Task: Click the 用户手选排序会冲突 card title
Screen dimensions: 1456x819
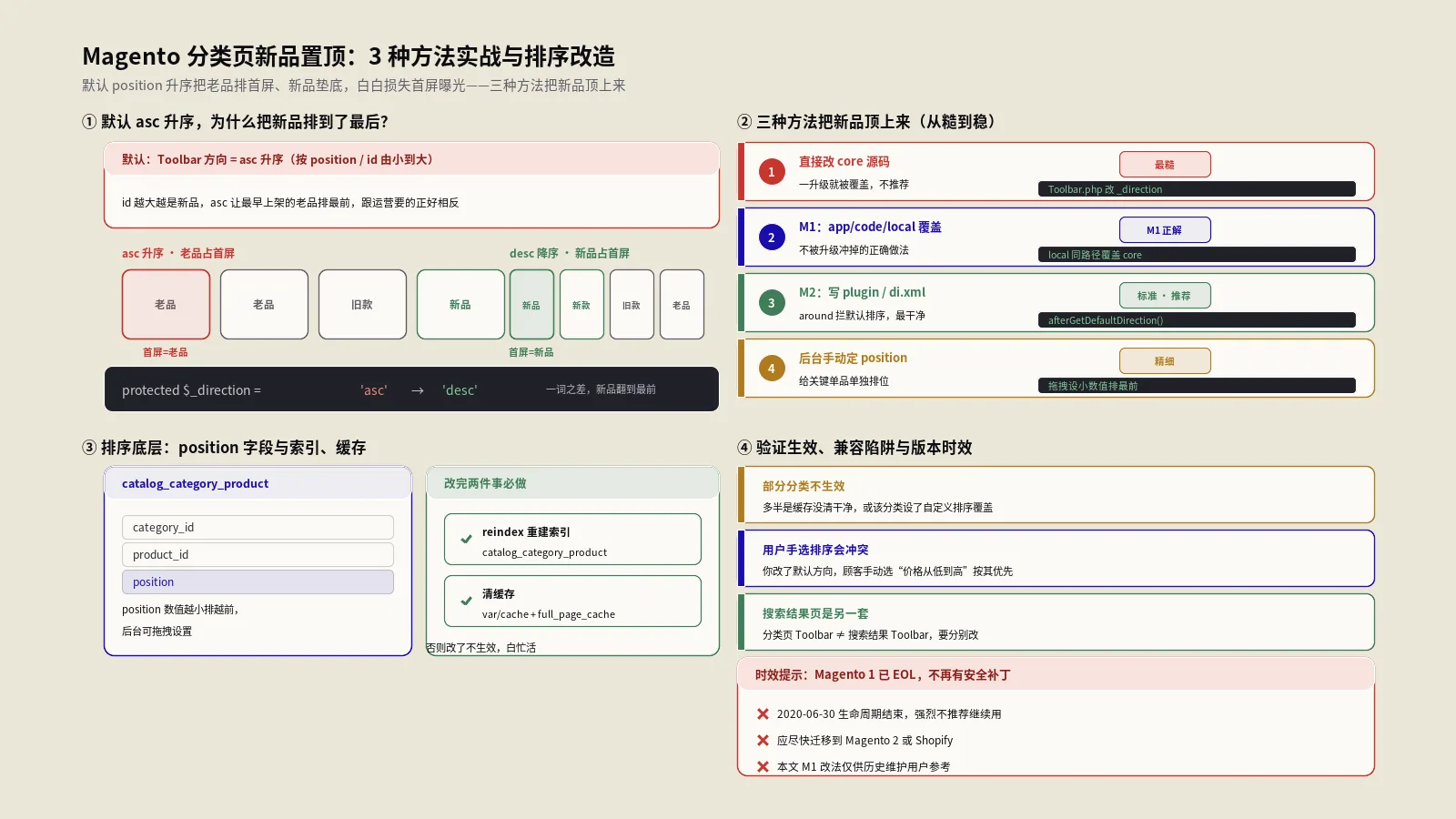Action: (815, 550)
